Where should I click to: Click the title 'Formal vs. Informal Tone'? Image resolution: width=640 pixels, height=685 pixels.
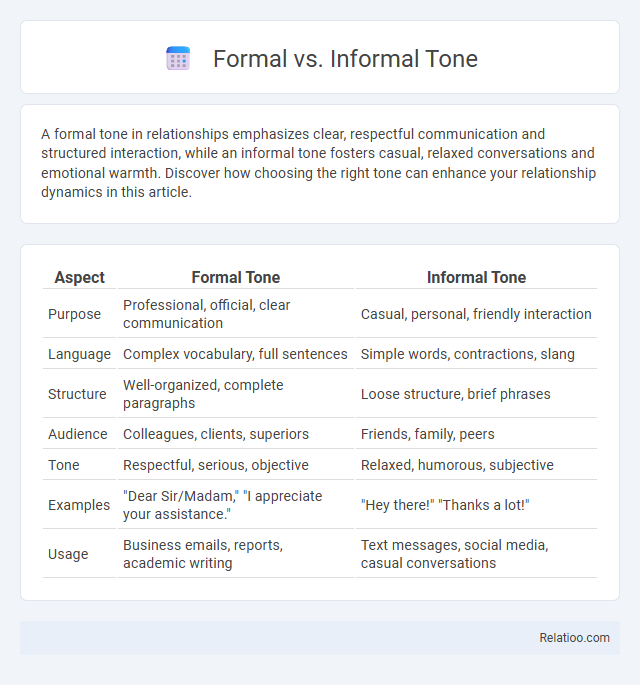tap(345, 59)
